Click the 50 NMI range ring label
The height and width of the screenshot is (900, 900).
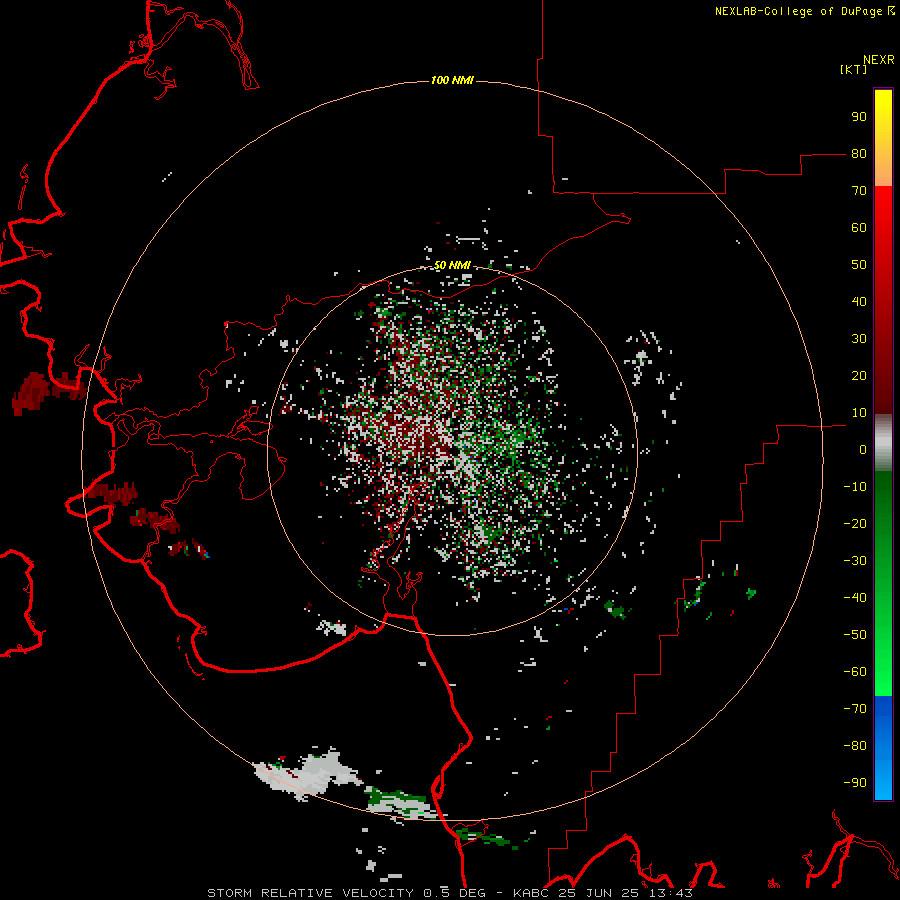point(452,265)
